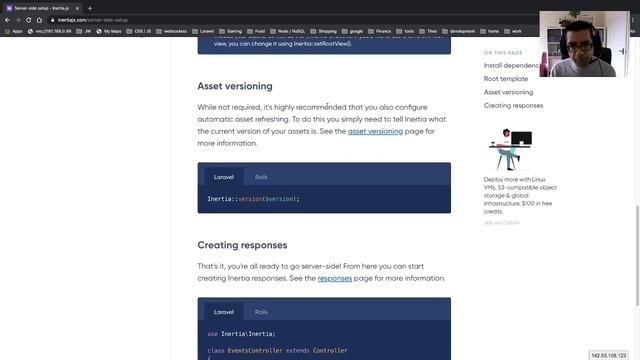Viewport: 640px width, 360px height.
Task: Click the use Inertia\Inertia; code line
Action: point(241,334)
